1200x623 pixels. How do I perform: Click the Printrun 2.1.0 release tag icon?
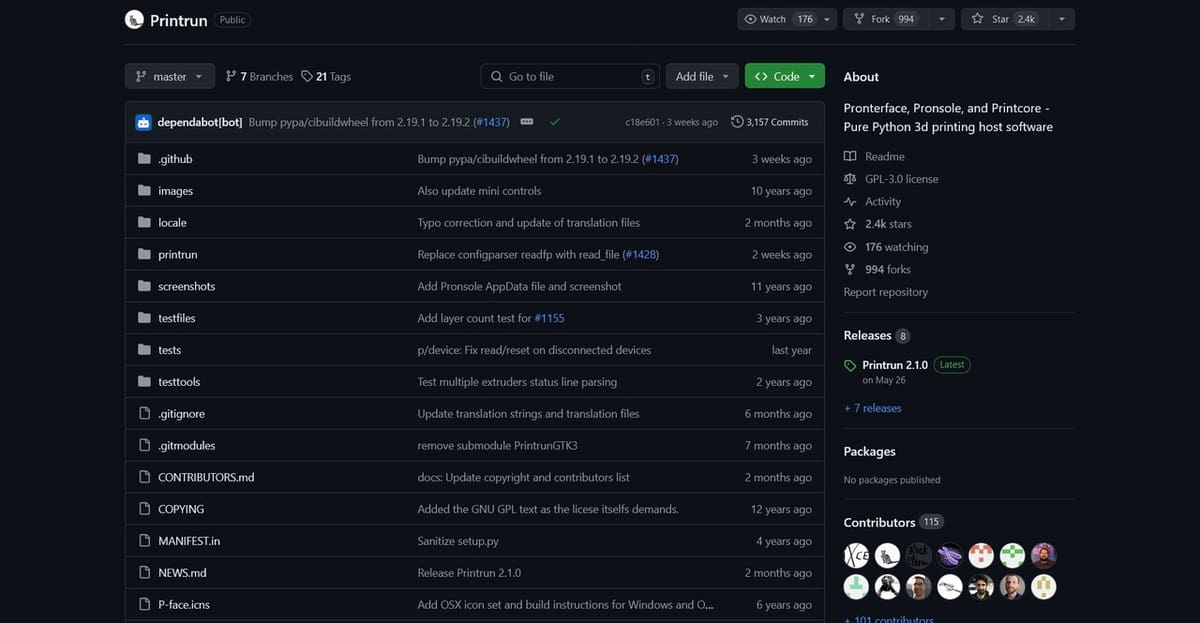click(x=850, y=365)
